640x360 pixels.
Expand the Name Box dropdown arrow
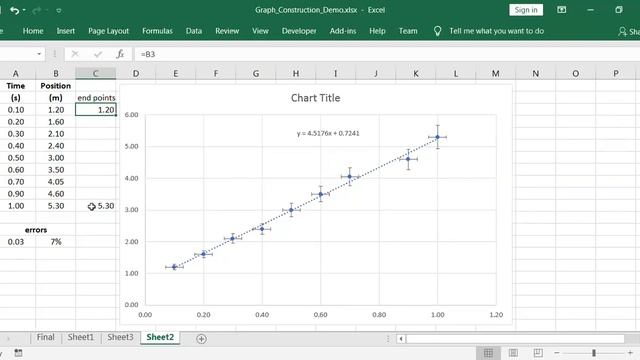point(39,54)
